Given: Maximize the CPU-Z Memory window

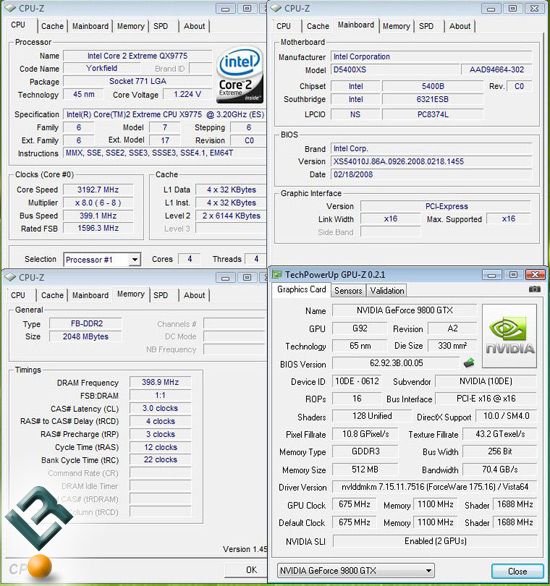Looking at the screenshot, I should point(247,278).
